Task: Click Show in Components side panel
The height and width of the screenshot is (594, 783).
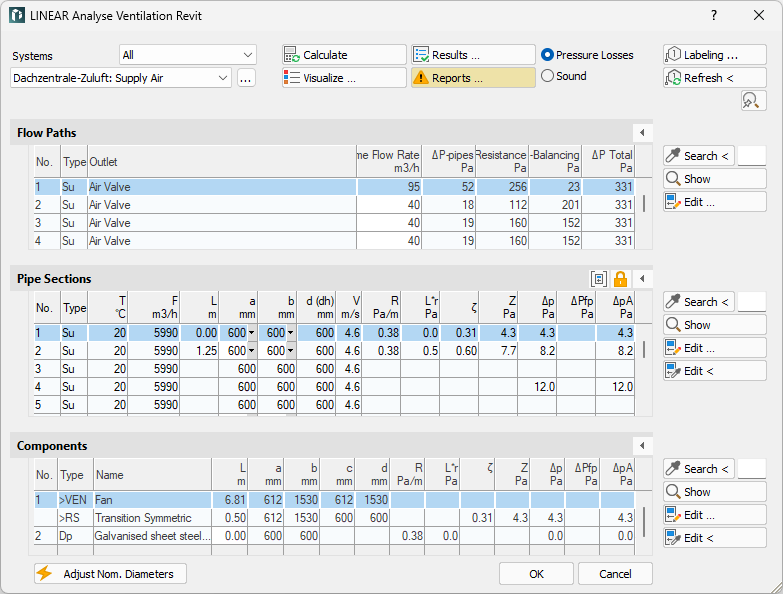Action: click(715, 492)
